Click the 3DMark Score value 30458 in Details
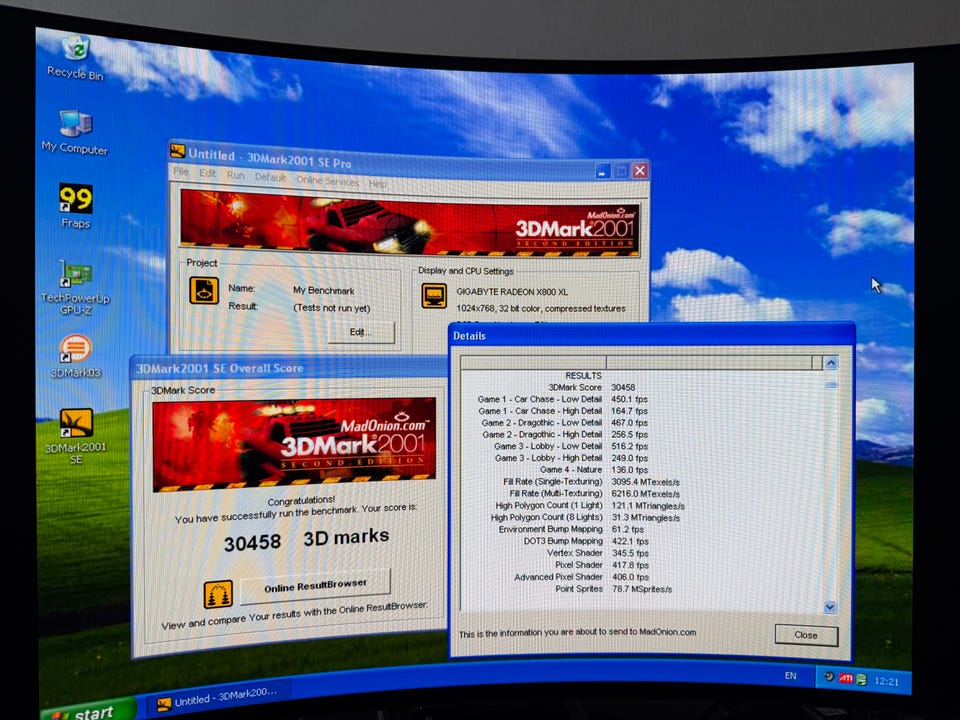The height and width of the screenshot is (720, 960). 623,388
